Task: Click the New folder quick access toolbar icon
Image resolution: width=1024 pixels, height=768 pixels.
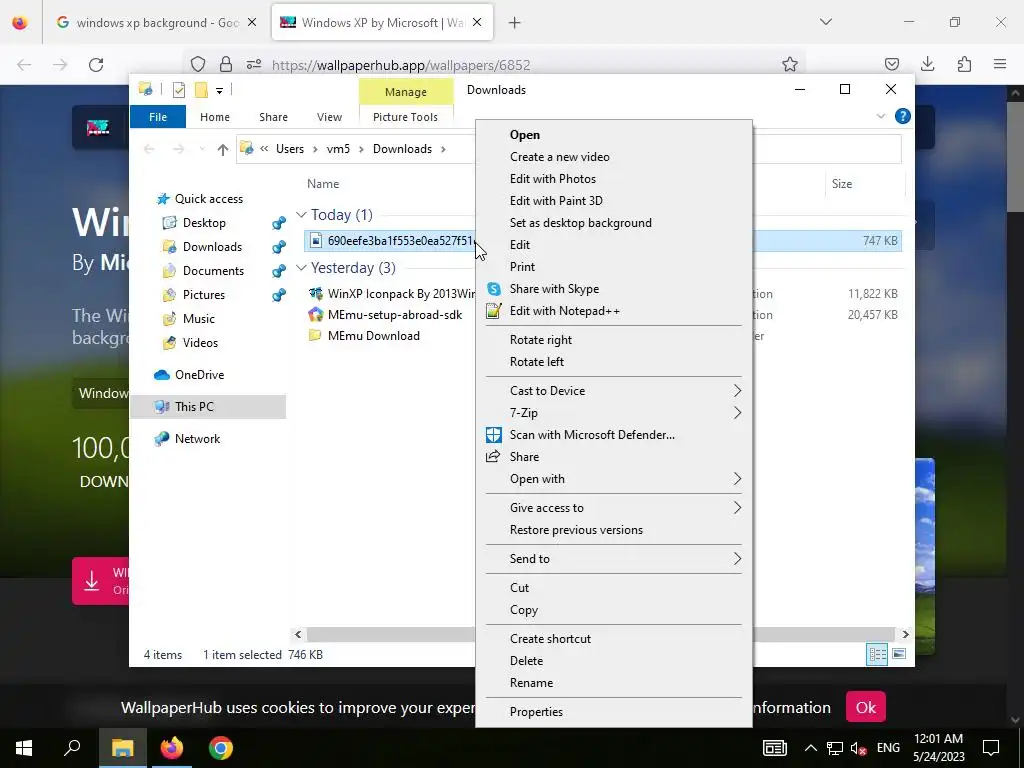Action: [x=201, y=90]
